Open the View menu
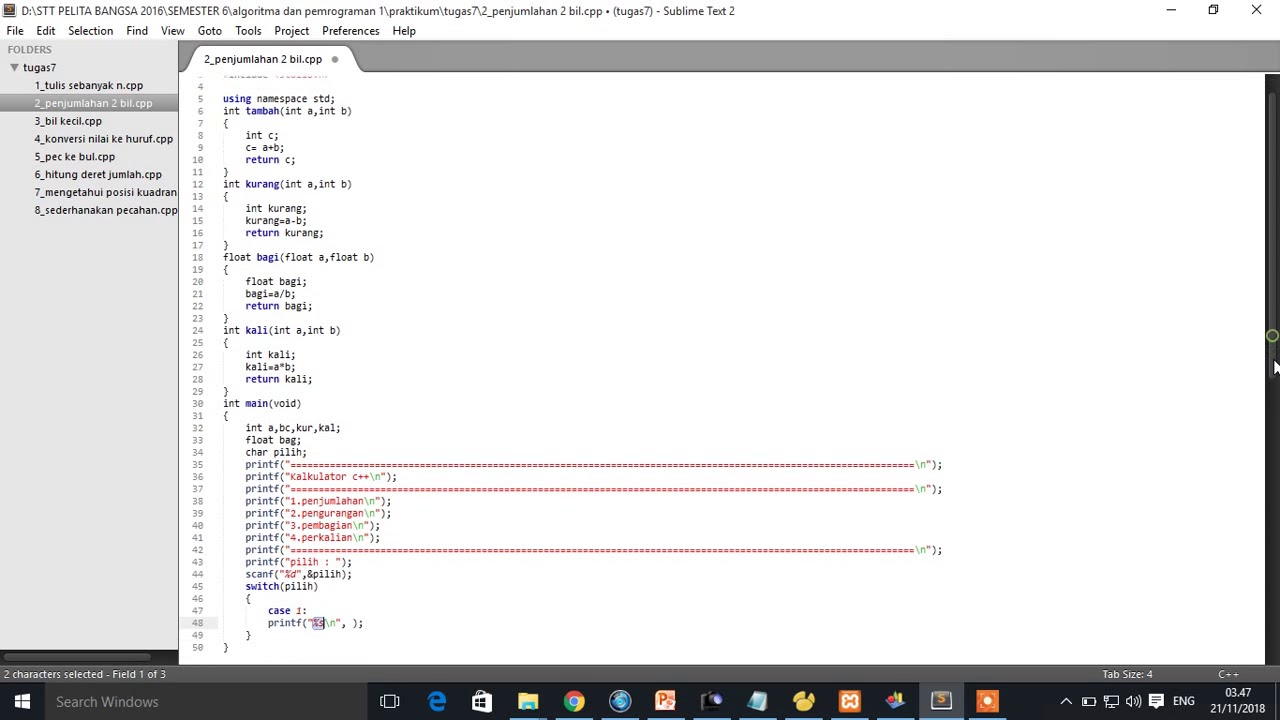This screenshot has height=720, width=1280. click(x=173, y=31)
